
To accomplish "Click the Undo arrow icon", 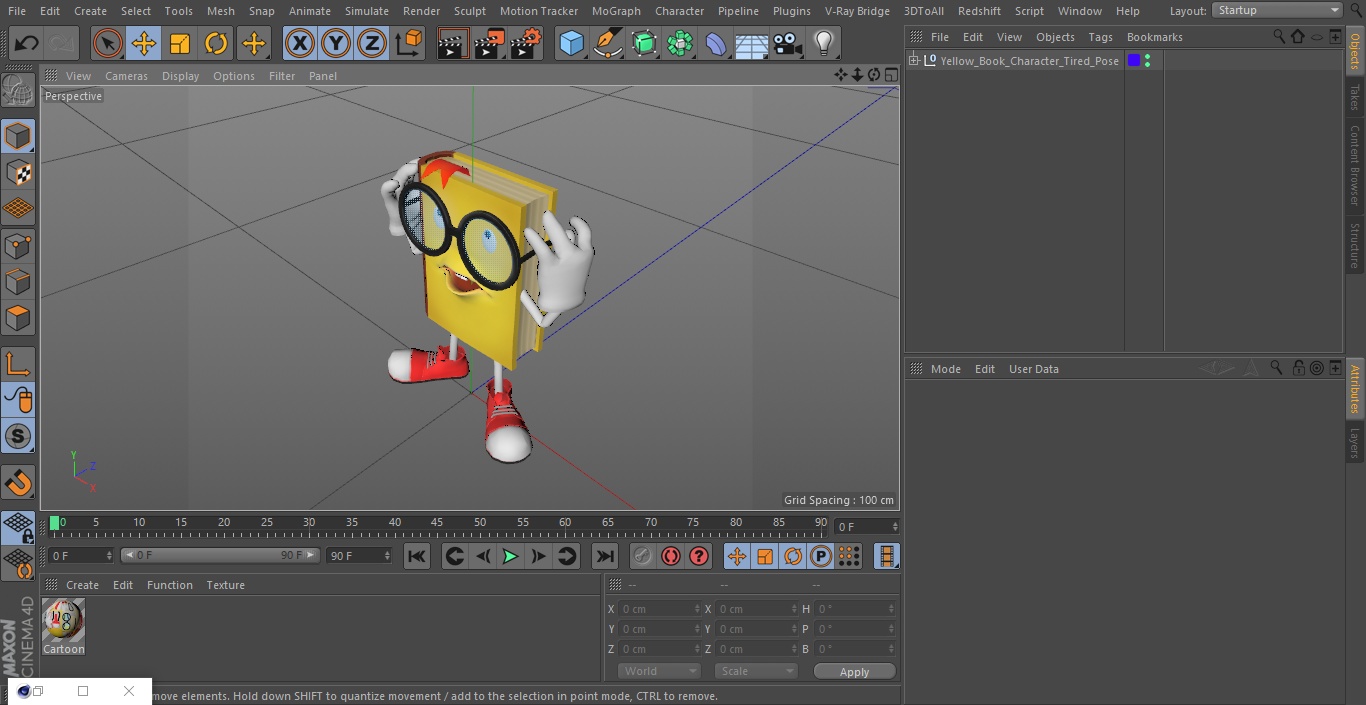I will tap(27, 43).
